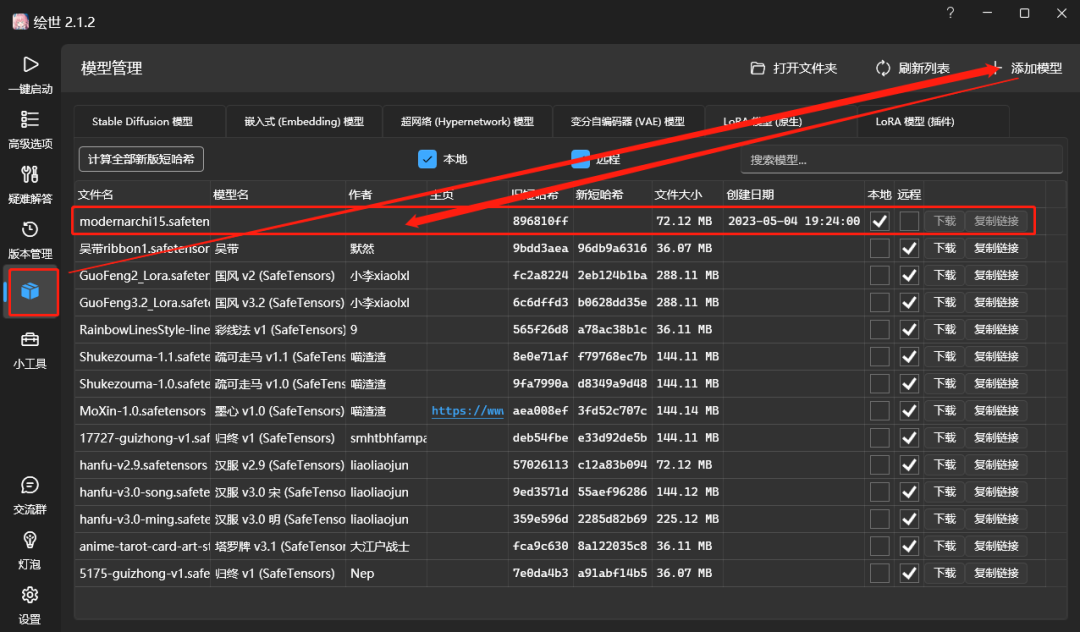Toggle local checkbox for MoXin-1.0 row
Screen dimensions: 1080x632
tap(880, 410)
